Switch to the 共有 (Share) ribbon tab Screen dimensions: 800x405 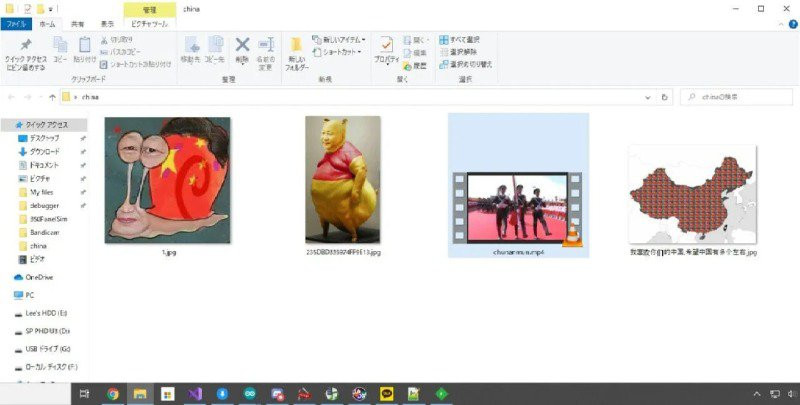click(x=78, y=22)
